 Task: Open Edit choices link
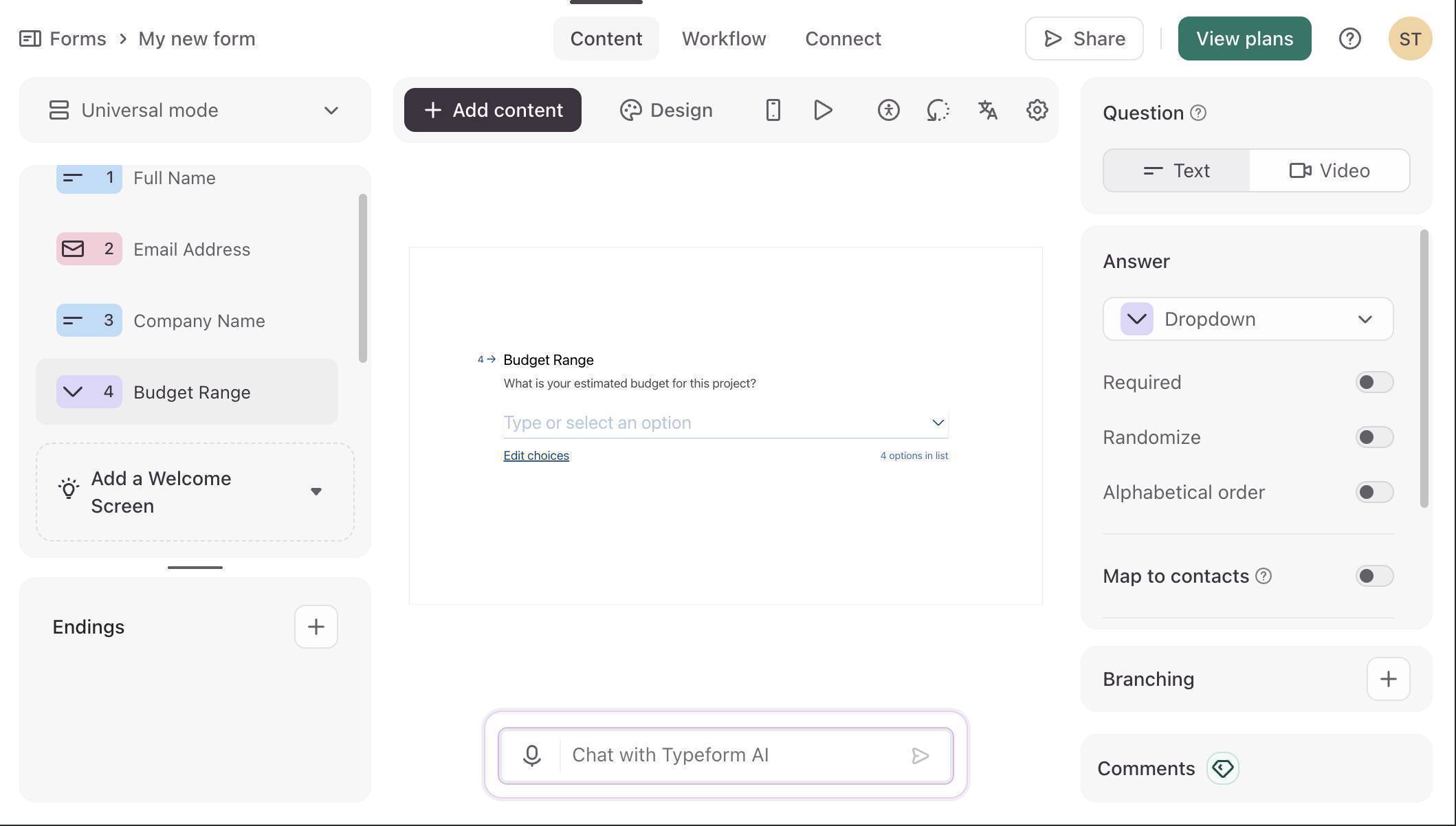click(536, 455)
